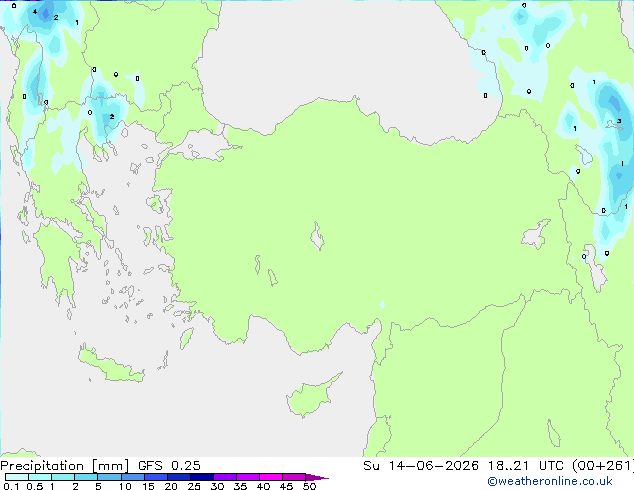Image resolution: width=634 pixels, height=490 pixels.
Task: Click the '18..21 UTC' time range text
Action: pyautogui.click(x=525, y=466)
